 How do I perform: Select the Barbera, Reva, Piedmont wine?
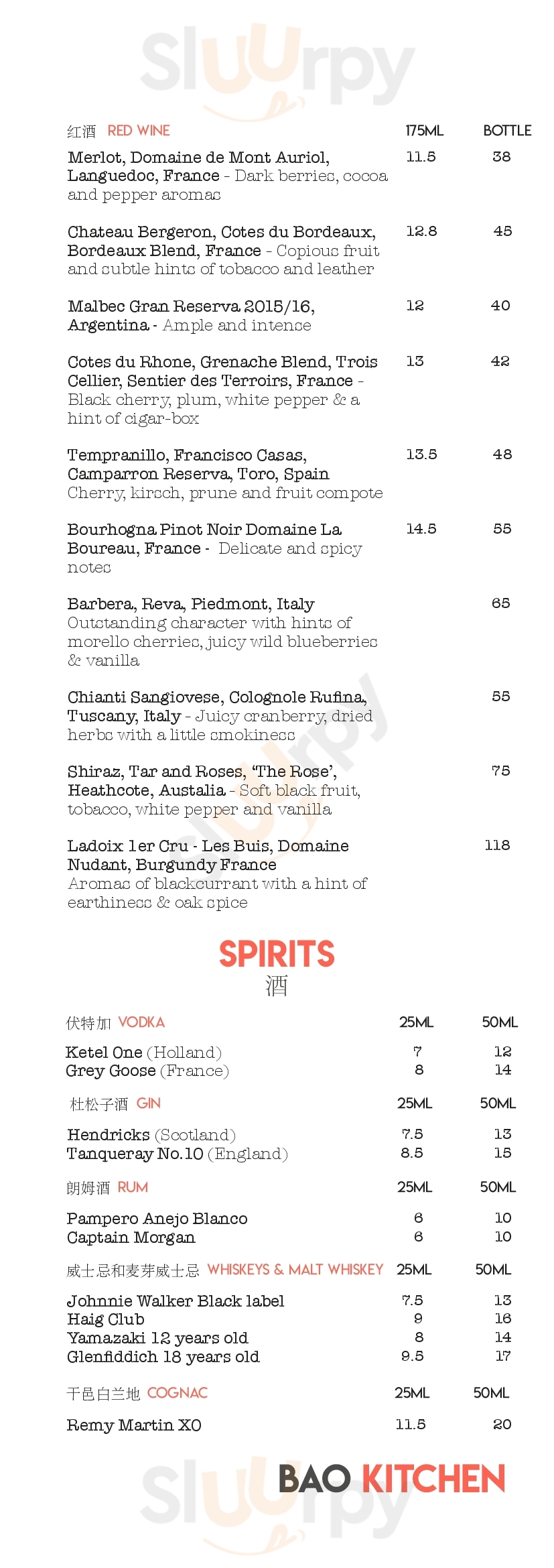[191, 604]
